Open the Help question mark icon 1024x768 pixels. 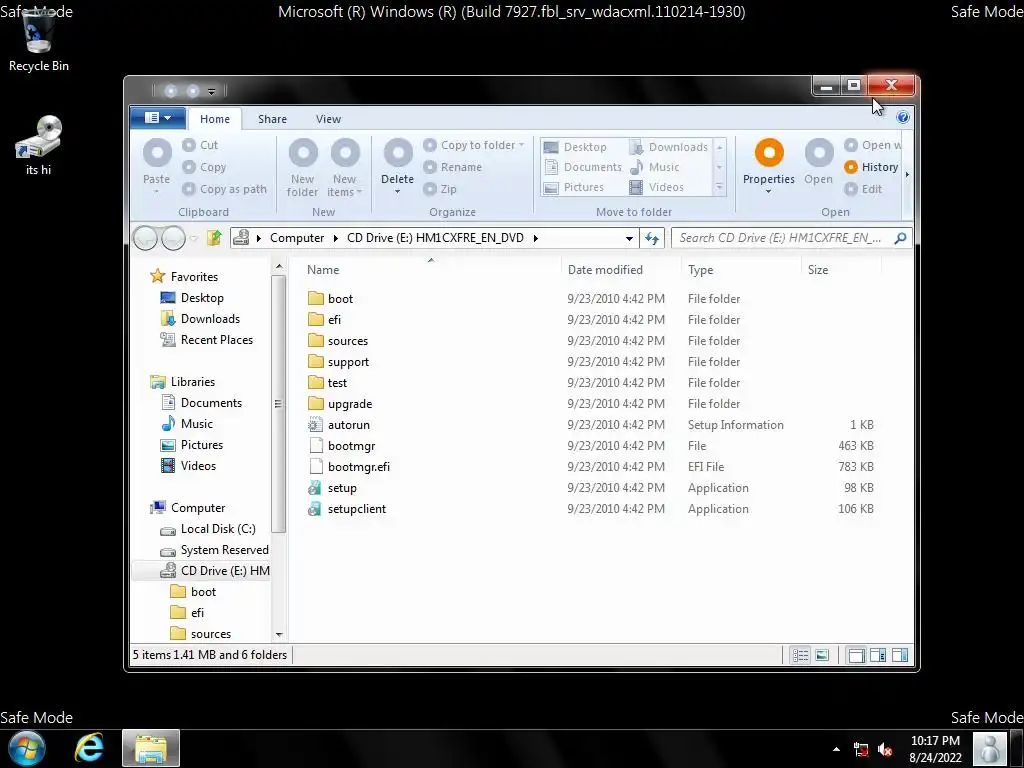(x=903, y=117)
